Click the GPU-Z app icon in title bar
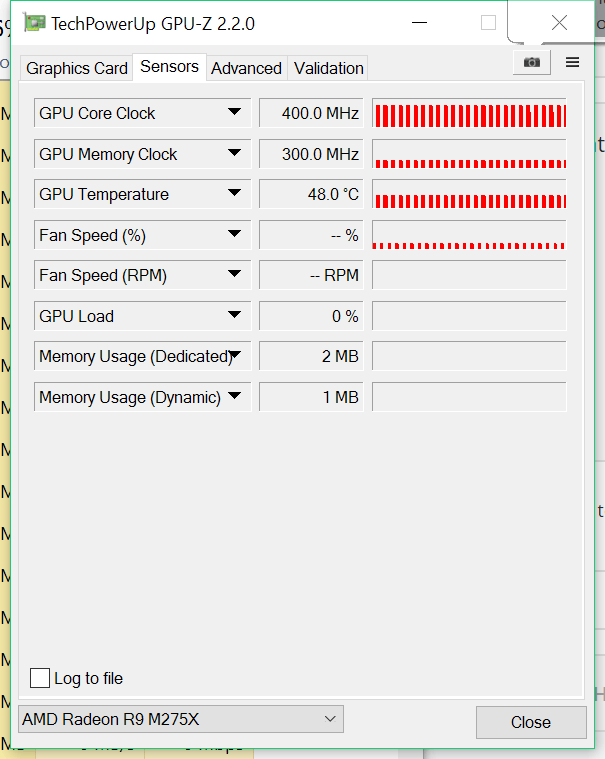Viewport: 605px width, 759px height. (34, 22)
